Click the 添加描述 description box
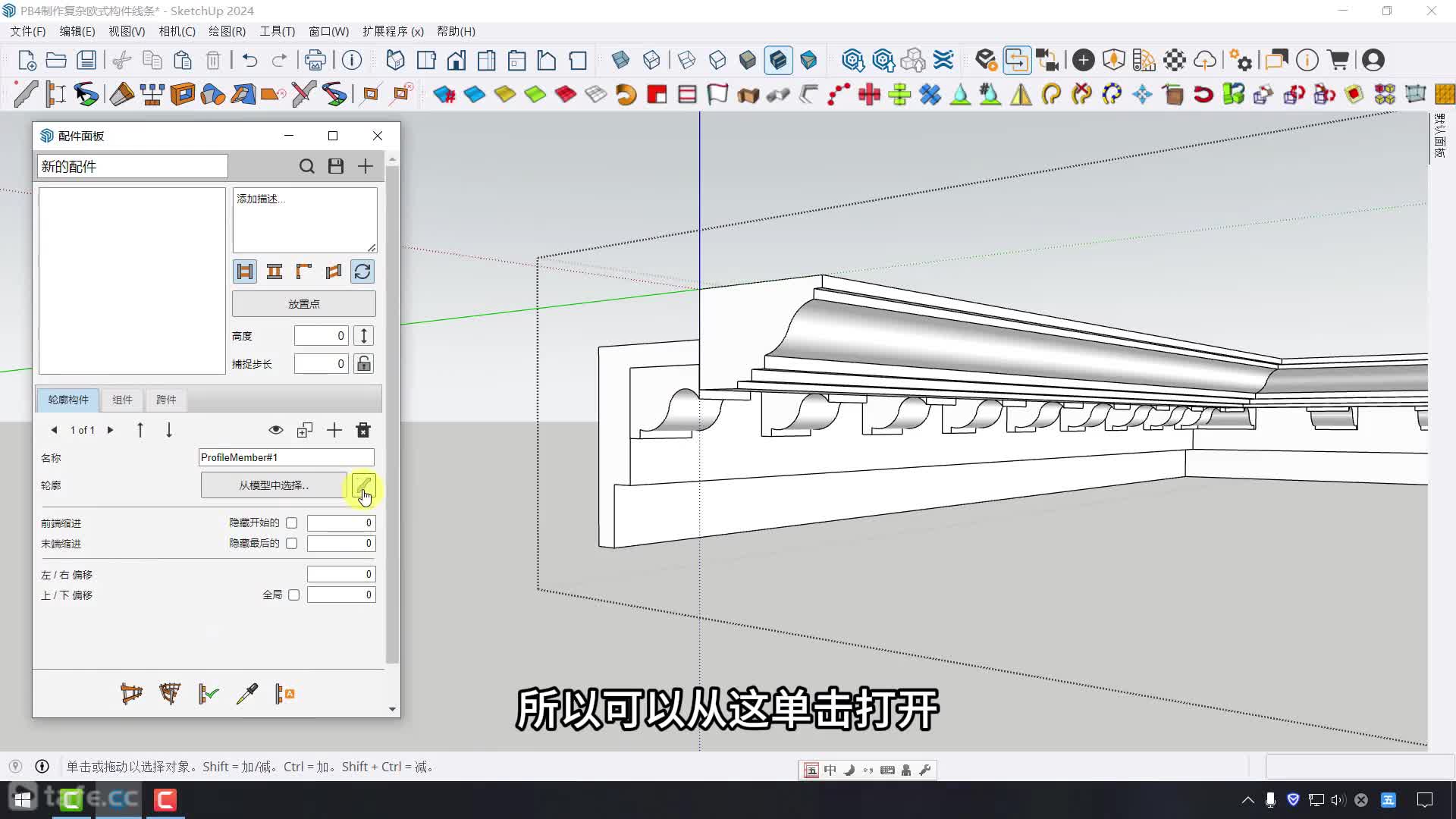Screen dimensions: 1456x819 point(305,220)
